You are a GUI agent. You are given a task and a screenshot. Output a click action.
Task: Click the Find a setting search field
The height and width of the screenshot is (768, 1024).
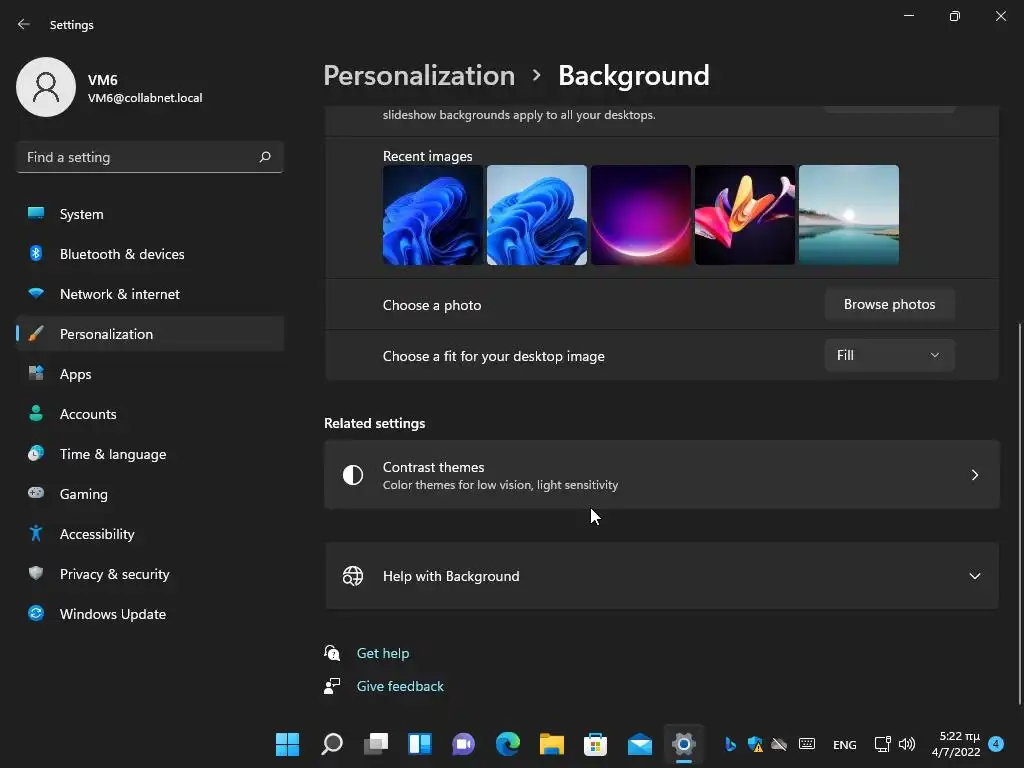(x=150, y=157)
